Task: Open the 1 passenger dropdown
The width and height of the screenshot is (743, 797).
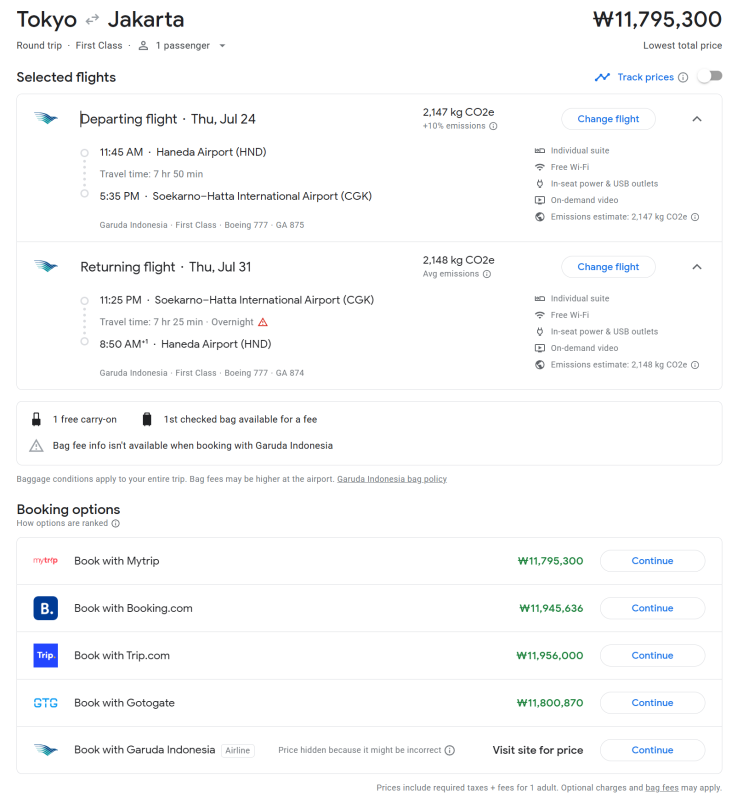Action: pyautogui.click(x=182, y=45)
